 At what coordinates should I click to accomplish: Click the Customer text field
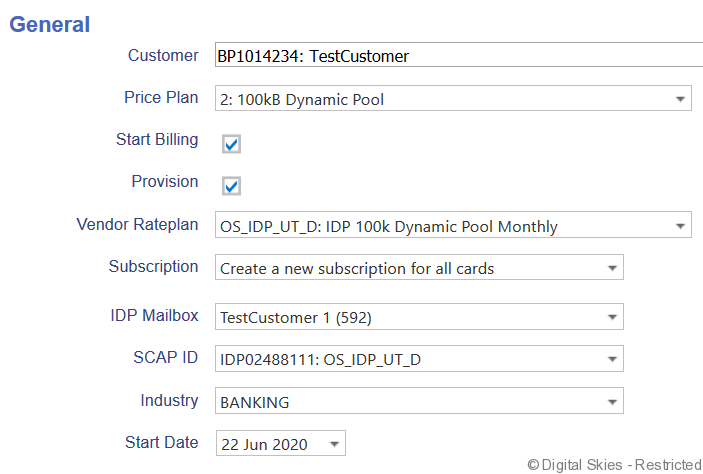458,57
